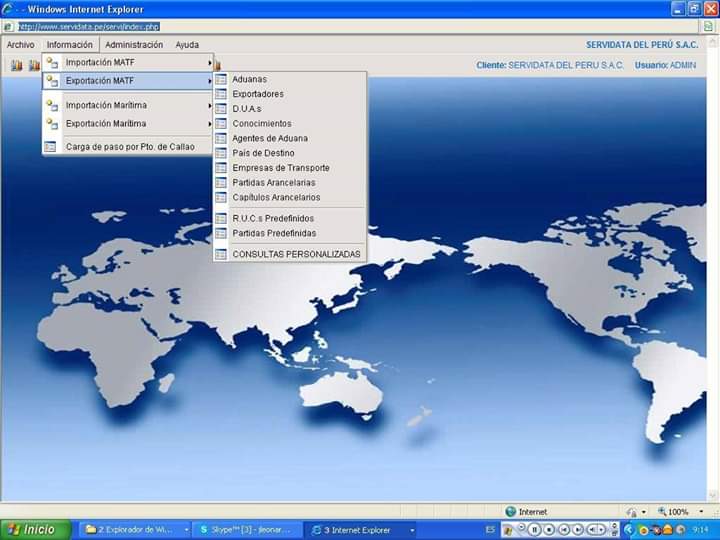Select Partidas Arancelarias option

coord(273,183)
